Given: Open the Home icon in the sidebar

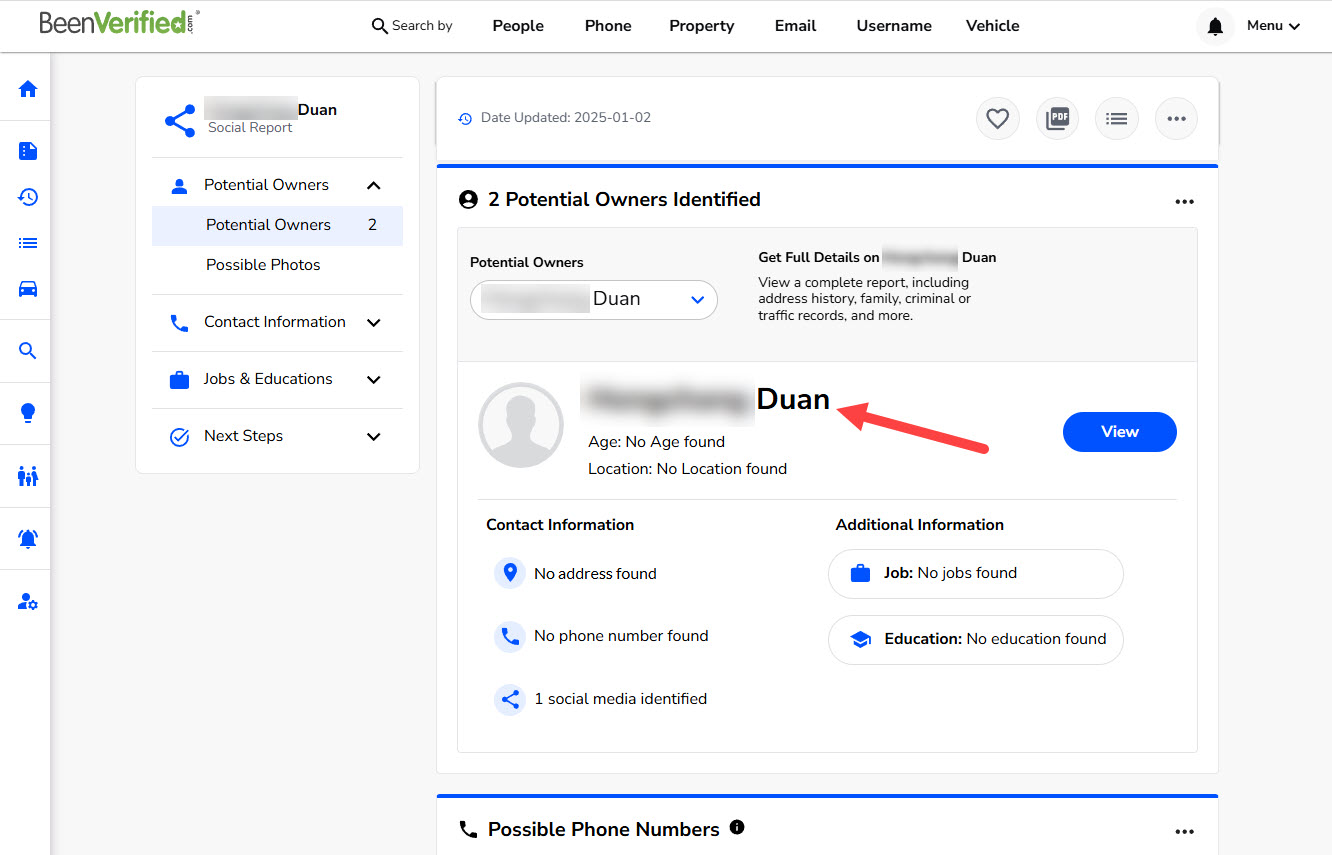Looking at the screenshot, I should pyautogui.click(x=25, y=88).
